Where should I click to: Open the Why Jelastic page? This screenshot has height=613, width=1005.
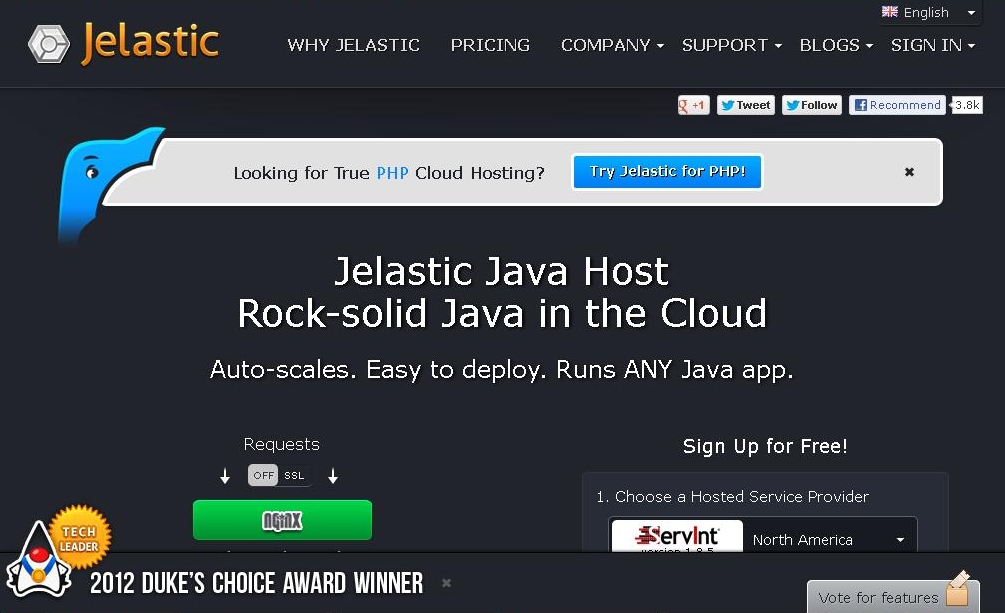click(x=354, y=45)
